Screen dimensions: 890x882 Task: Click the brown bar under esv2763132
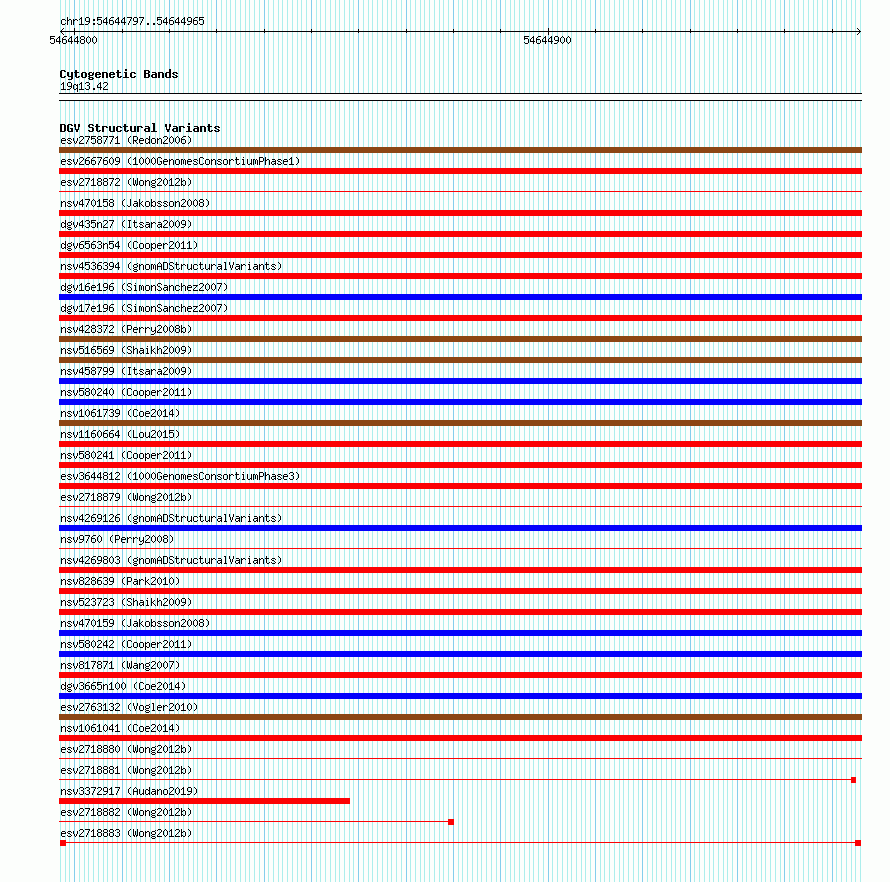pyautogui.click(x=460, y=717)
